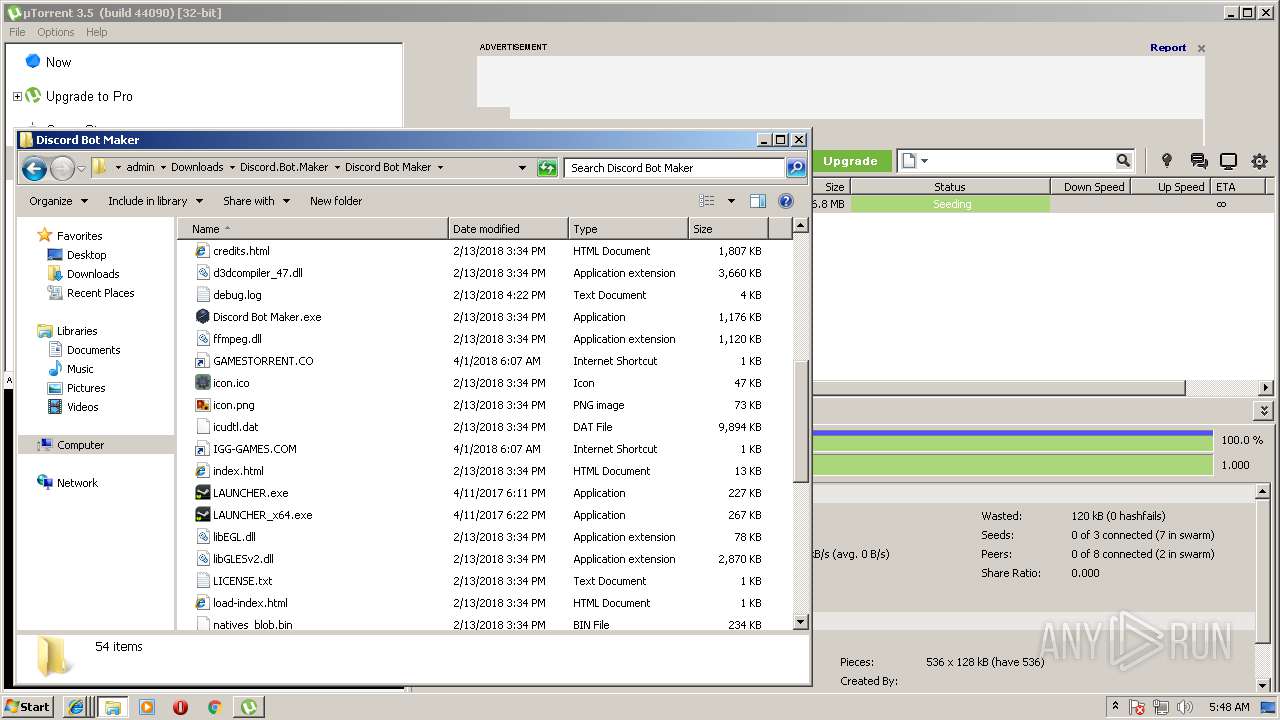The height and width of the screenshot is (720, 1280).
Task: Sort files by Name column
Action: [x=314, y=229]
